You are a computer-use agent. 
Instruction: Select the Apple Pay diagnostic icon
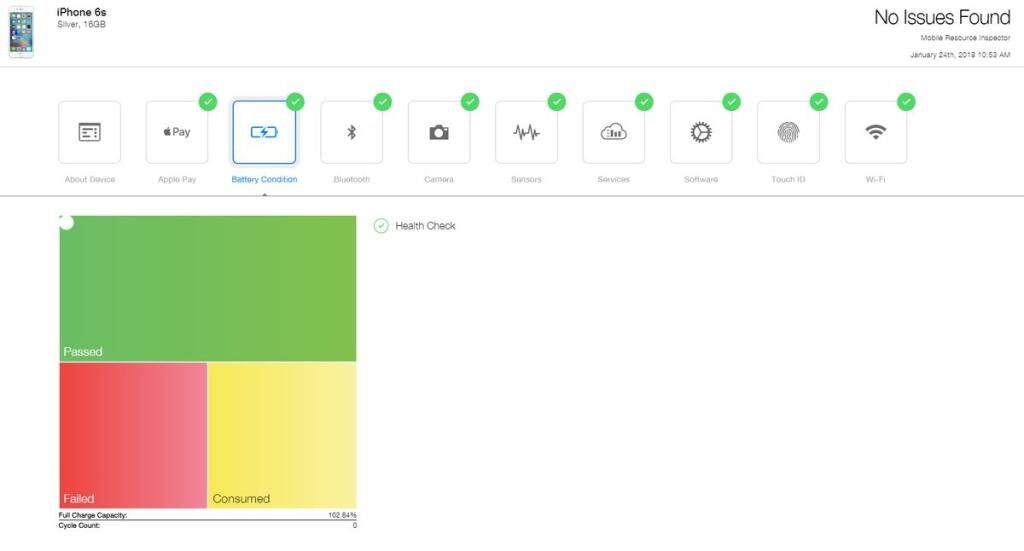[x=177, y=133]
